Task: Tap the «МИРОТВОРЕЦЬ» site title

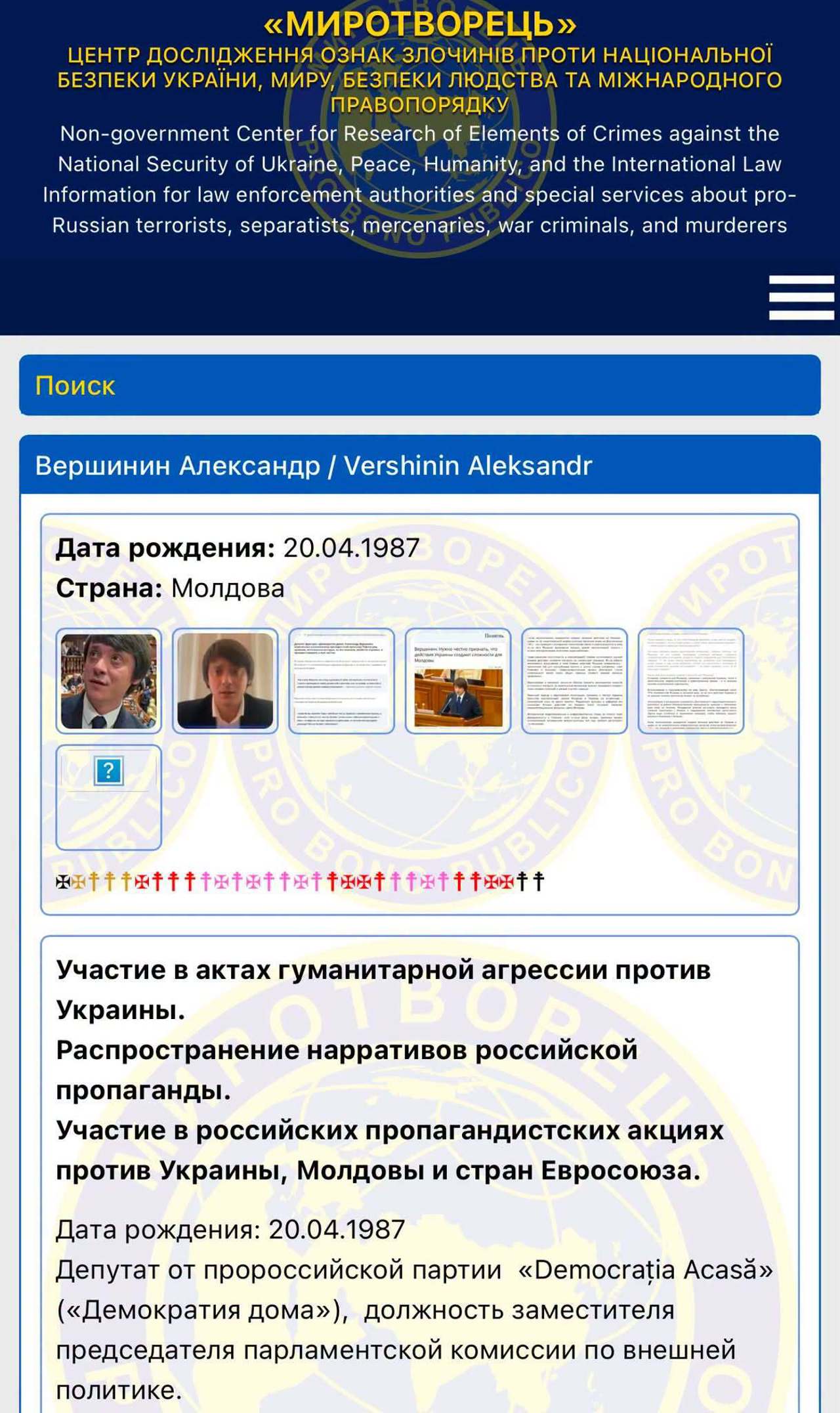Action: [420, 24]
